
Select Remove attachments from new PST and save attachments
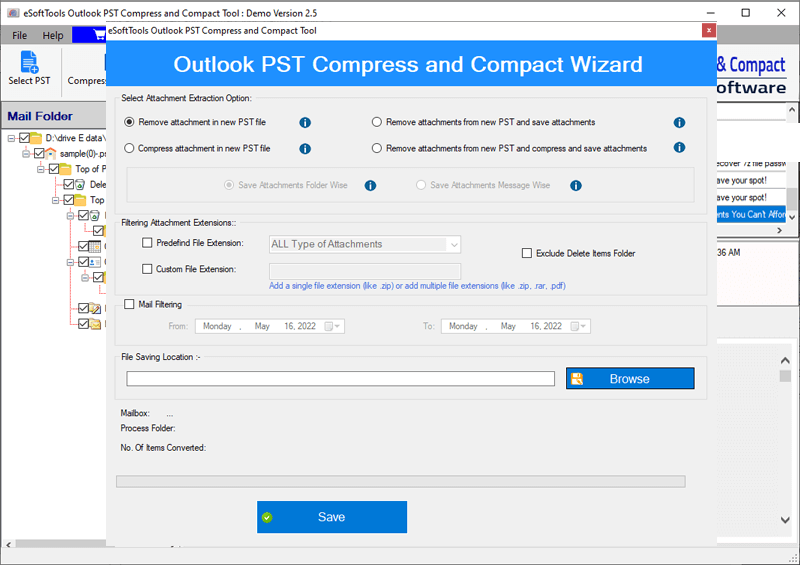(x=377, y=122)
